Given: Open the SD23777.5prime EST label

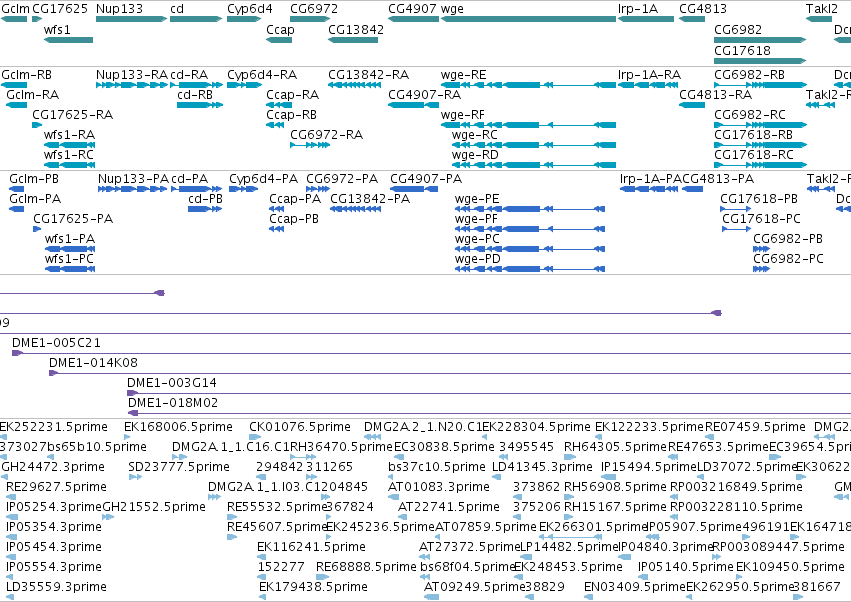Looking at the screenshot, I should pyautogui.click(x=179, y=467).
